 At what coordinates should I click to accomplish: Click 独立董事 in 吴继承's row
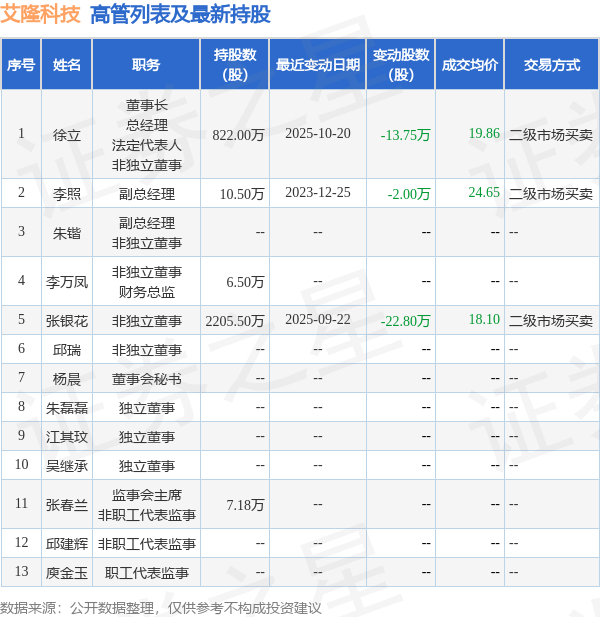click(x=146, y=466)
